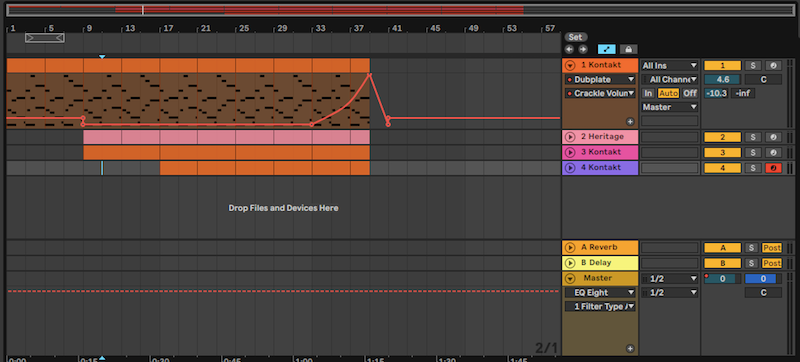Screen dimensions: 800x362
Task: Select the pink clip on Heritage track
Action: 227,137
